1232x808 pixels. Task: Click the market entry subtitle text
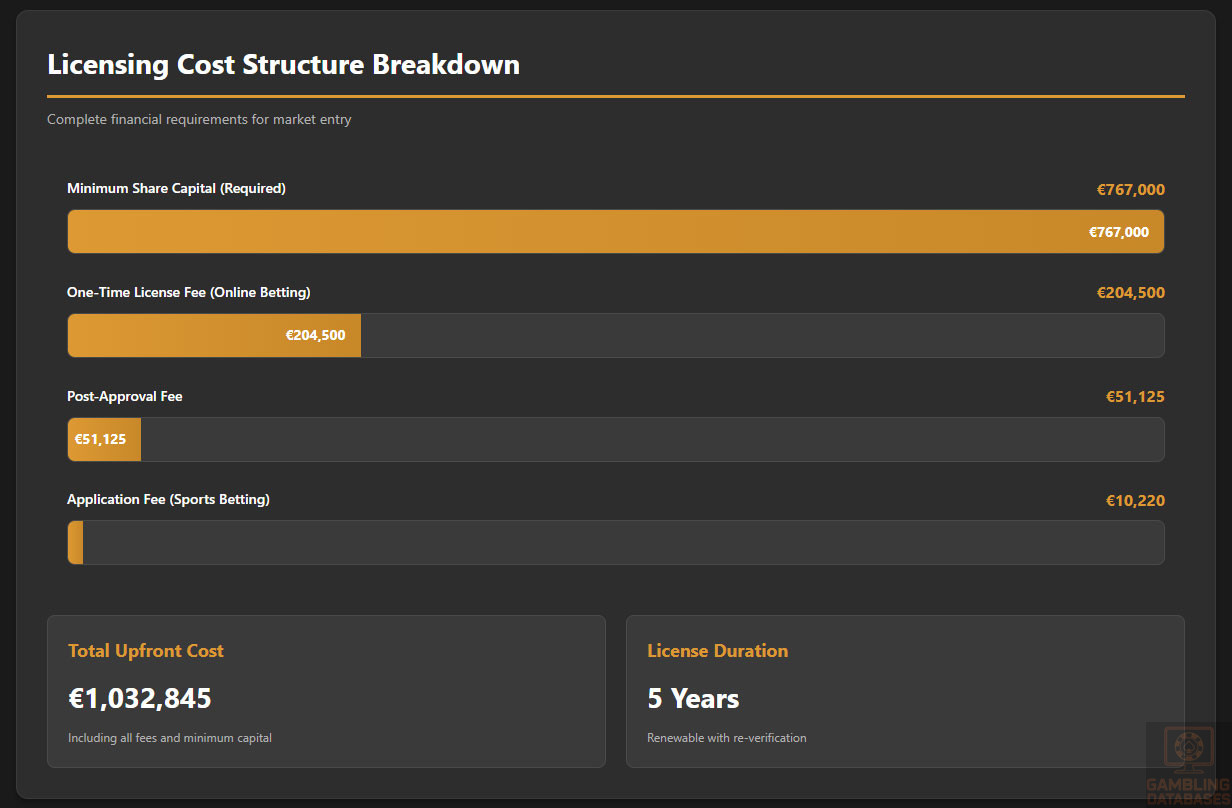pyautogui.click(x=199, y=120)
